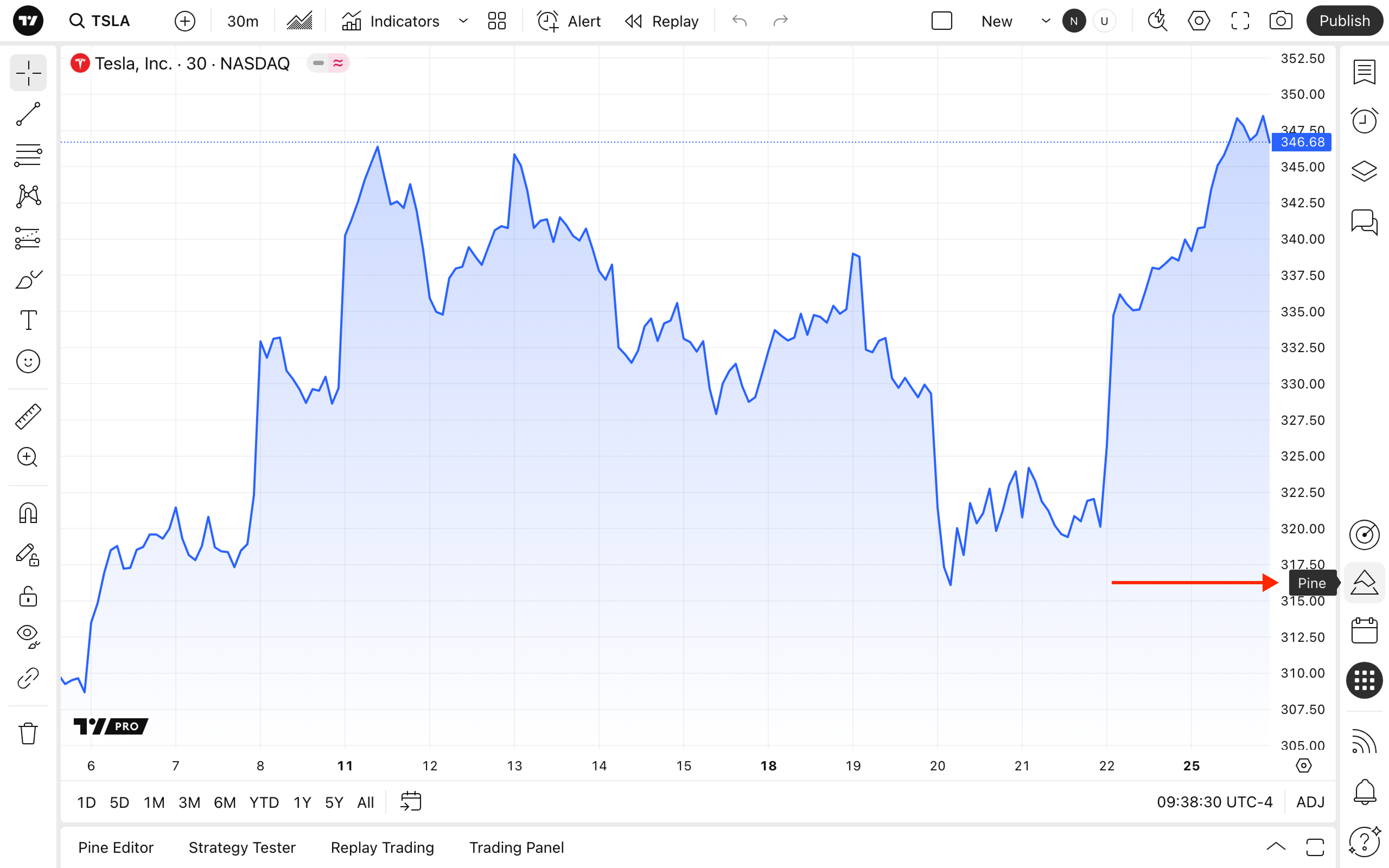
Task: Toggle ADJ price adjustment
Action: (x=1310, y=802)
